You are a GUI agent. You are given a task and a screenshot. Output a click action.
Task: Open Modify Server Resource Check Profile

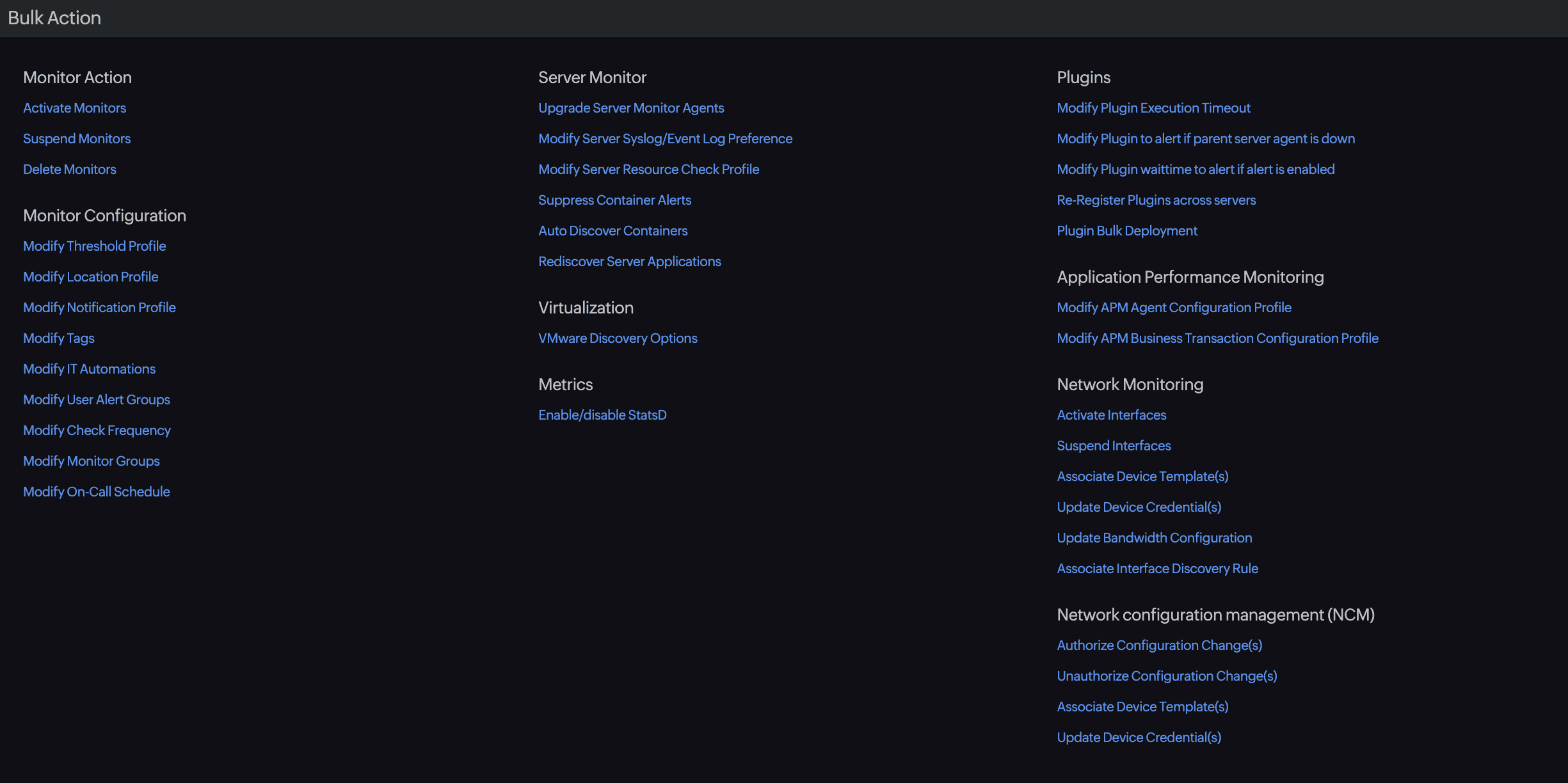pos(648,170)
